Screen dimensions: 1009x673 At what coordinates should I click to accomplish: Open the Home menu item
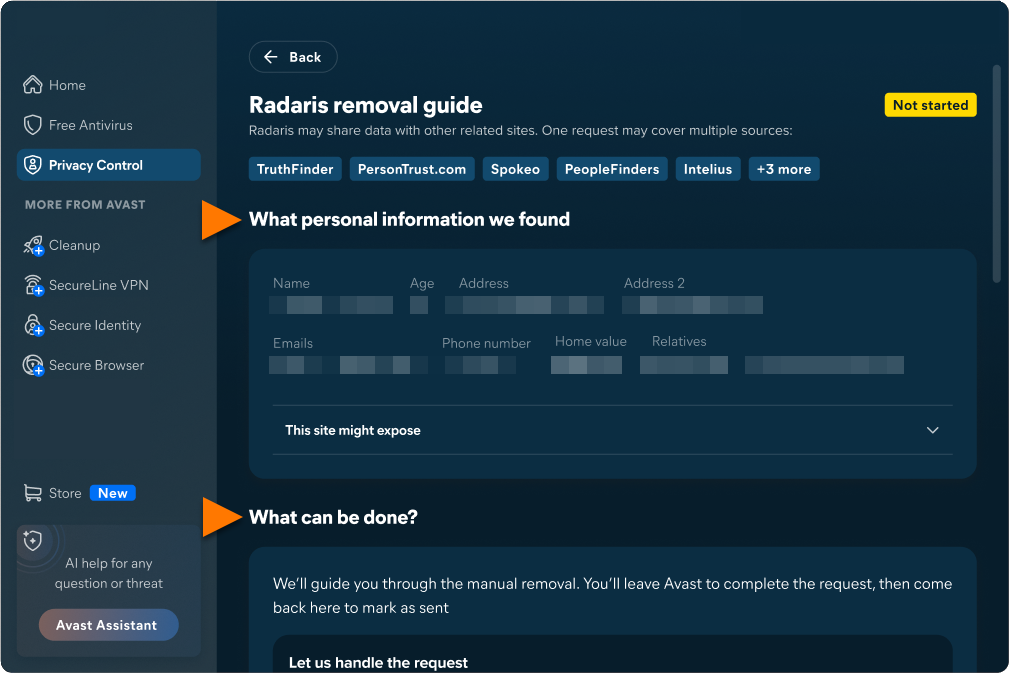(x=109, y=85)
